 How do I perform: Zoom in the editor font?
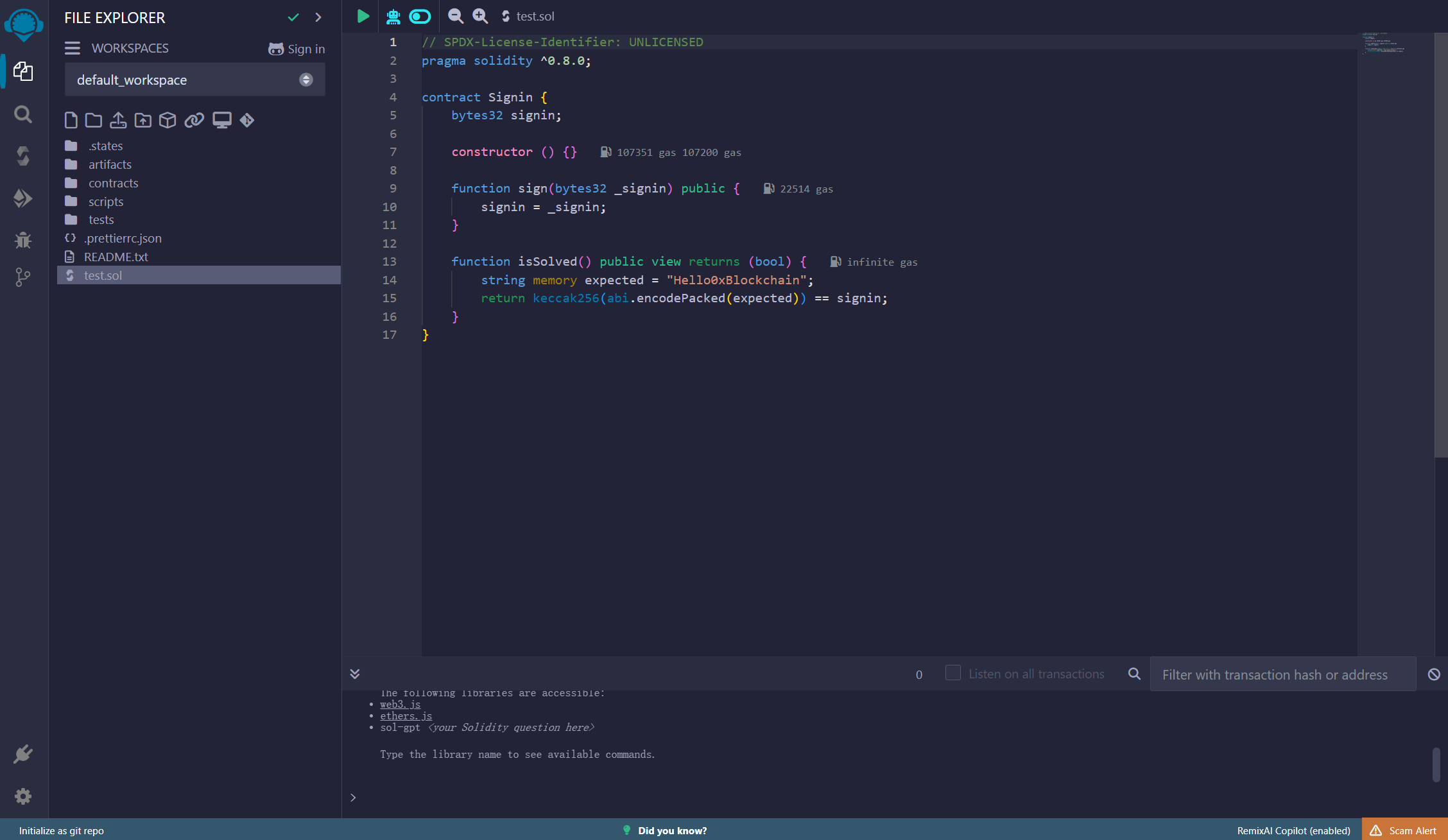[480, 16]
